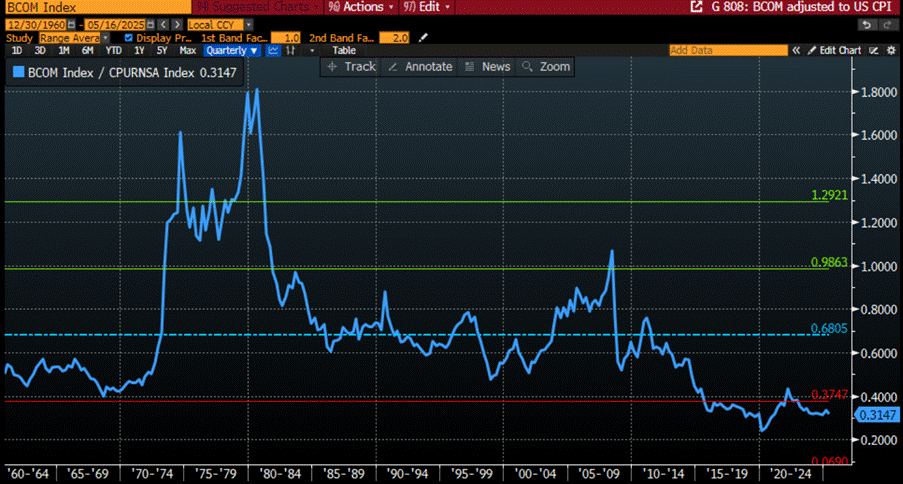
Task: Click the 1.2921 upper band label
Action: pyautogui.click(x=829, y=195)
